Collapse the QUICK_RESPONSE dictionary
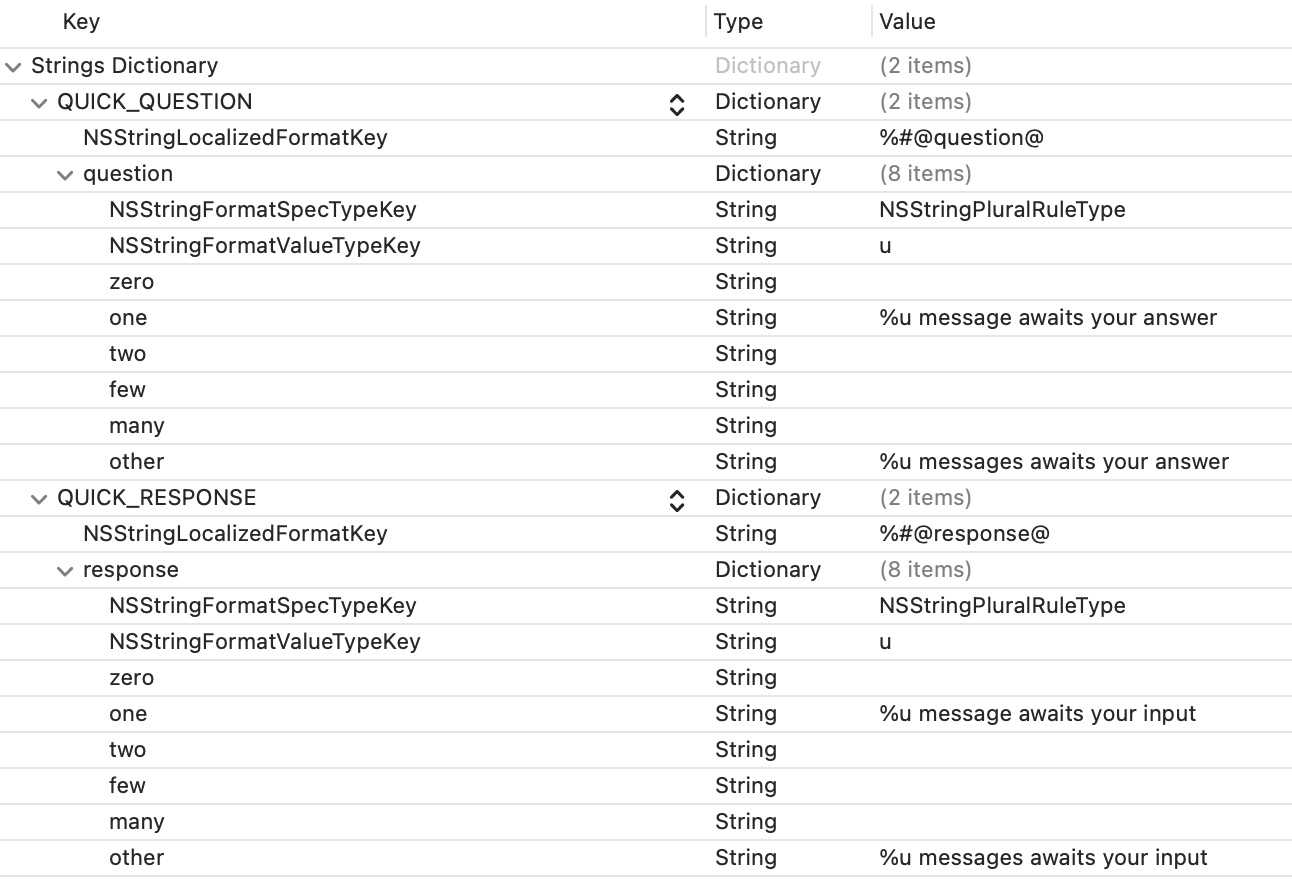The width and height of the screenshot is (1292, 881). tap(39, 498)
